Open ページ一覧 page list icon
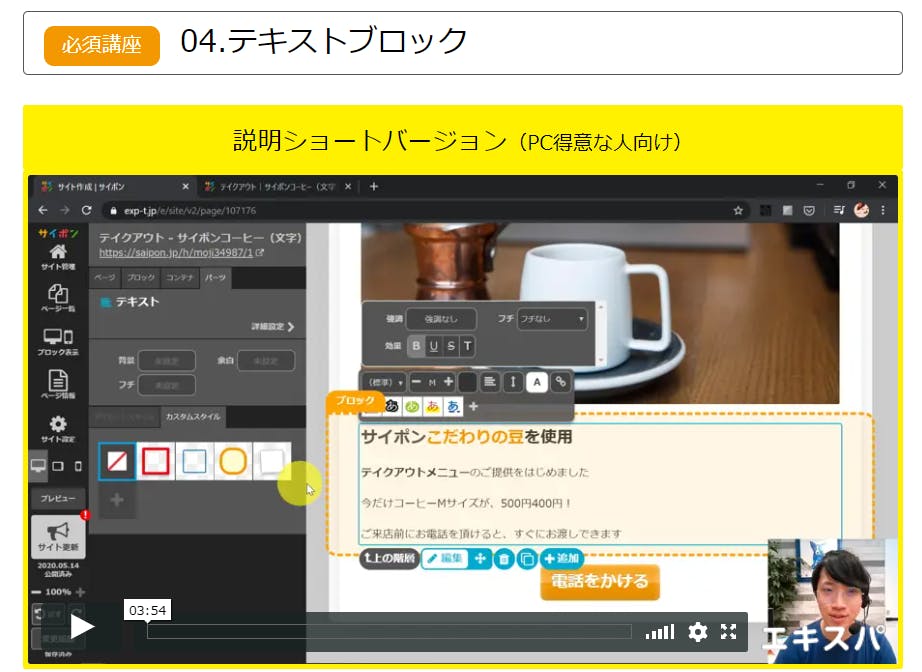 [58, 297]
